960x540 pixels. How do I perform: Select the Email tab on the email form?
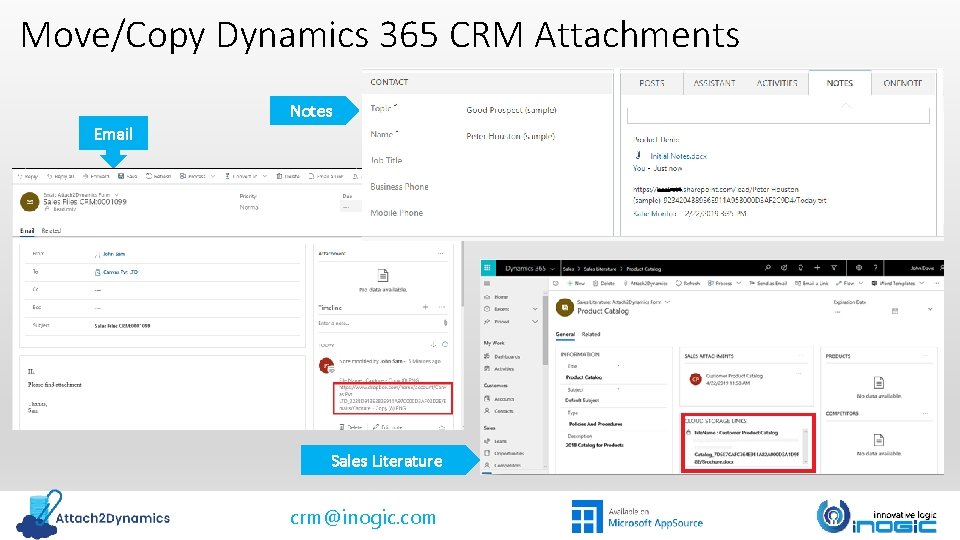coord(27,231)
